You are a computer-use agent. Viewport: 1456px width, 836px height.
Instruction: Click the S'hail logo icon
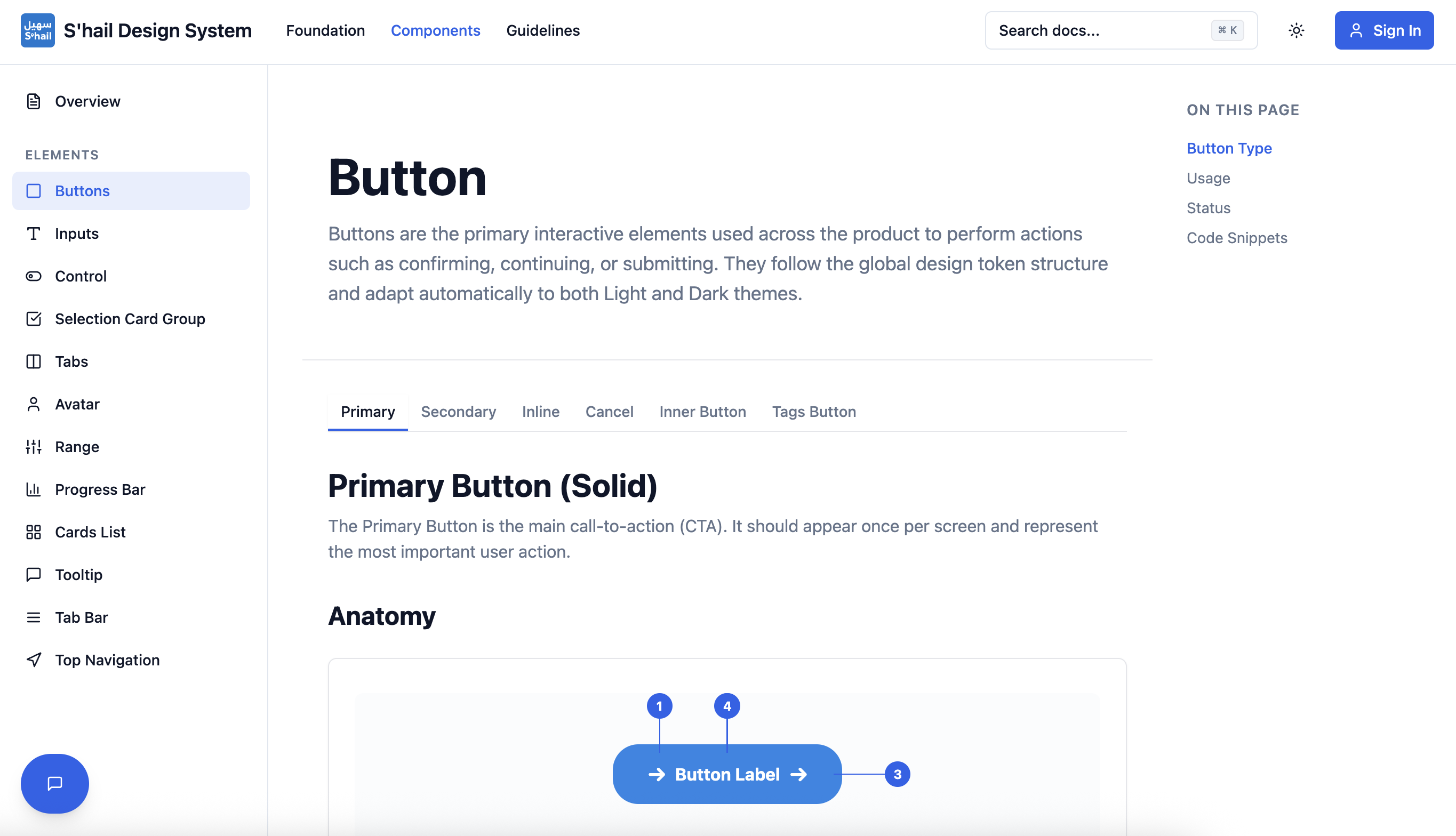37,30
